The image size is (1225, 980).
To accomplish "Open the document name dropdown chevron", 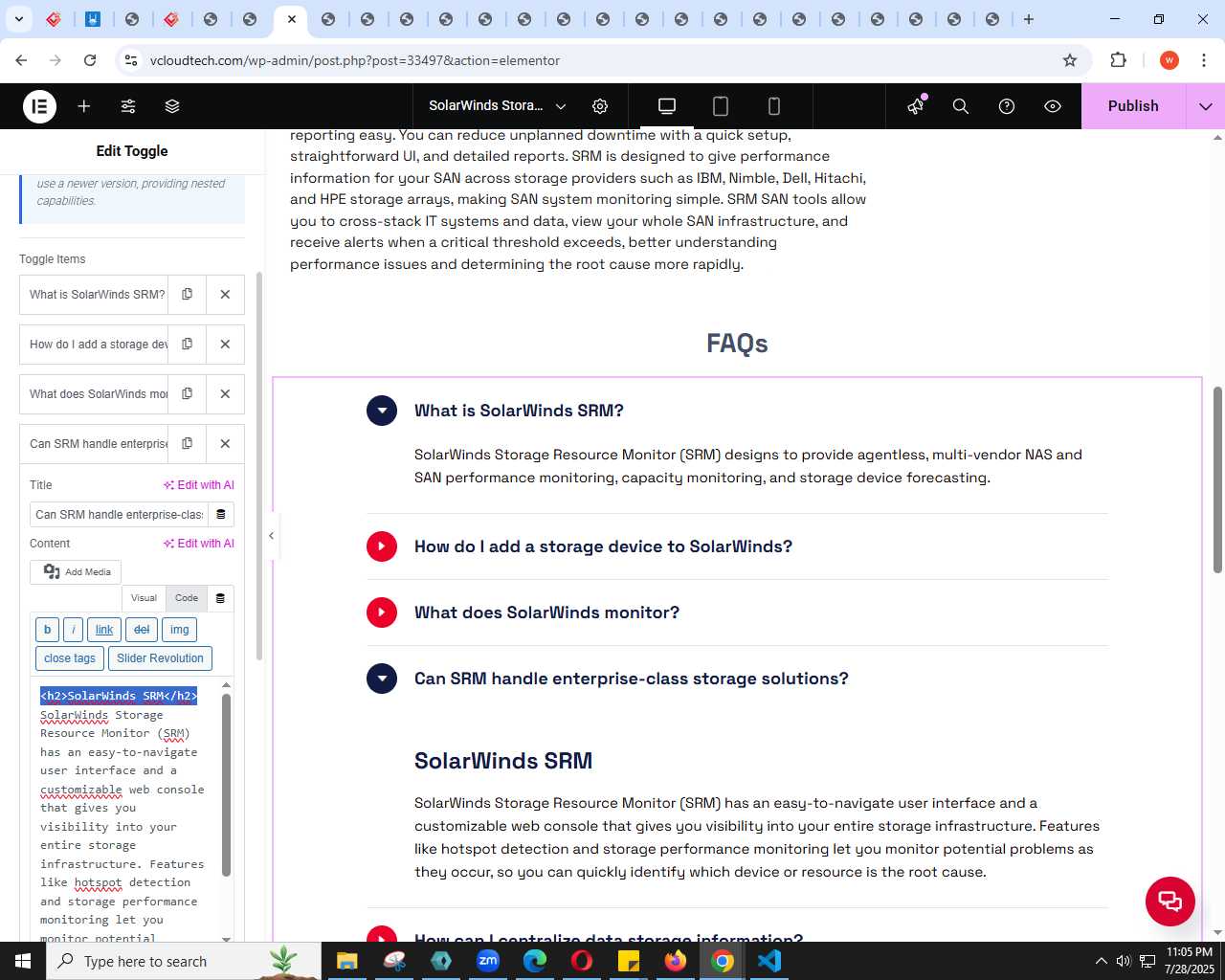I will tap(561, 106).
